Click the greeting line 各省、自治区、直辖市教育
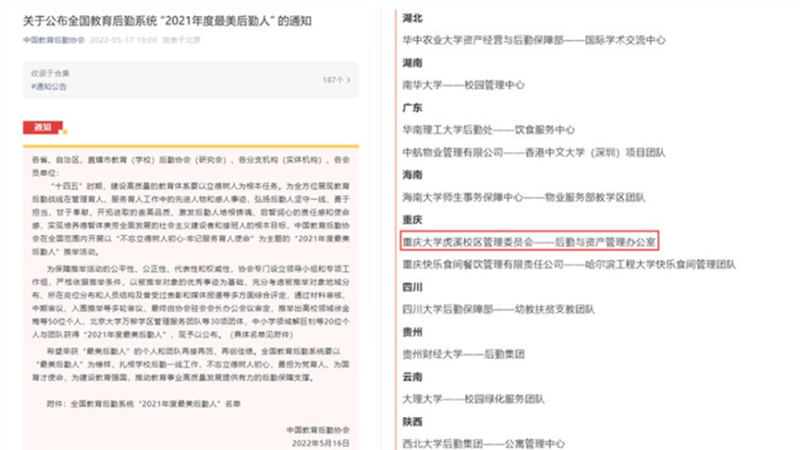Screen dimensions: 800x450 coord(191,166)
